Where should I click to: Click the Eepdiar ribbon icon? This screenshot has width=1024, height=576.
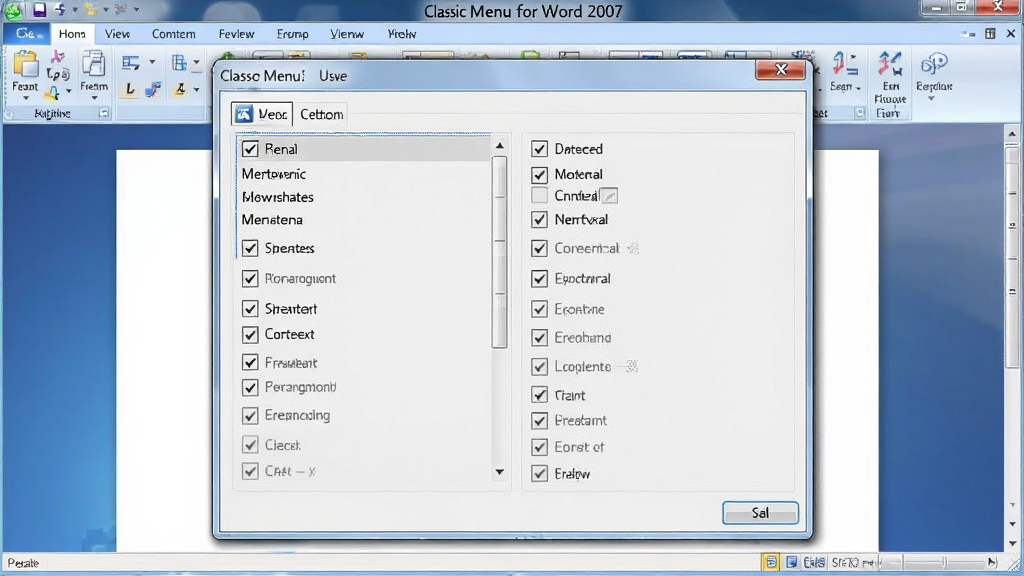point(934,64)
